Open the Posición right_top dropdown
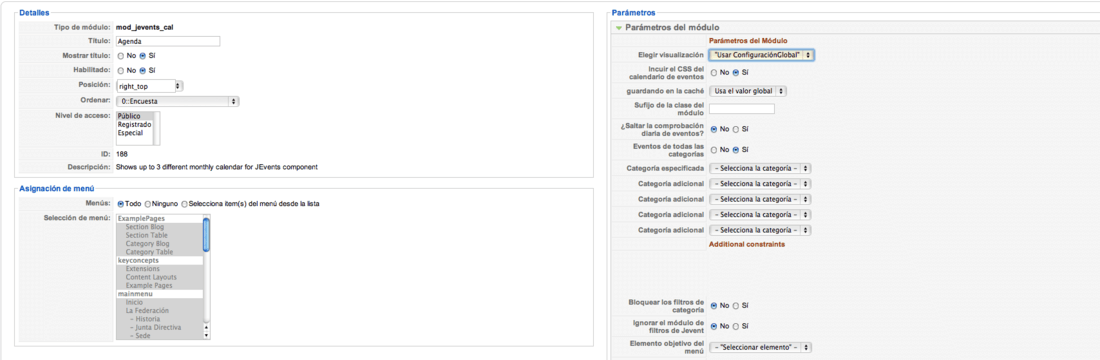Image resolution: width=1100 pixels, height=360 pixels. pyautogui.click(x=149, y=86)
